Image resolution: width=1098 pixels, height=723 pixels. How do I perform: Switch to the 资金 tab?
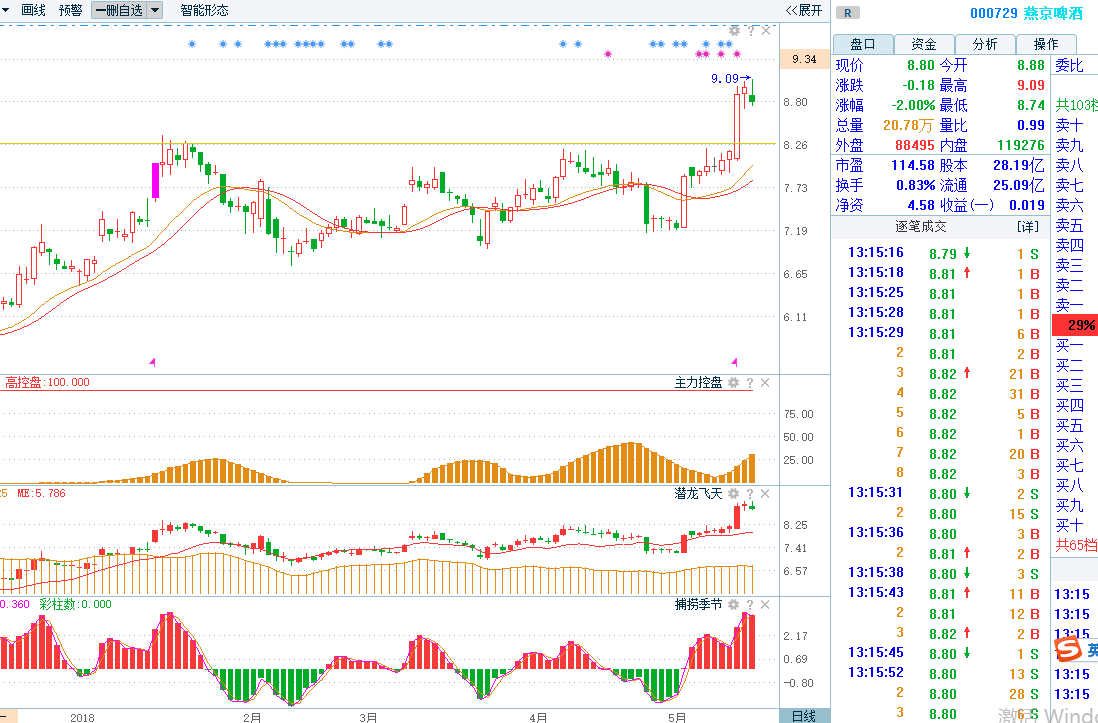click(923, 44)
